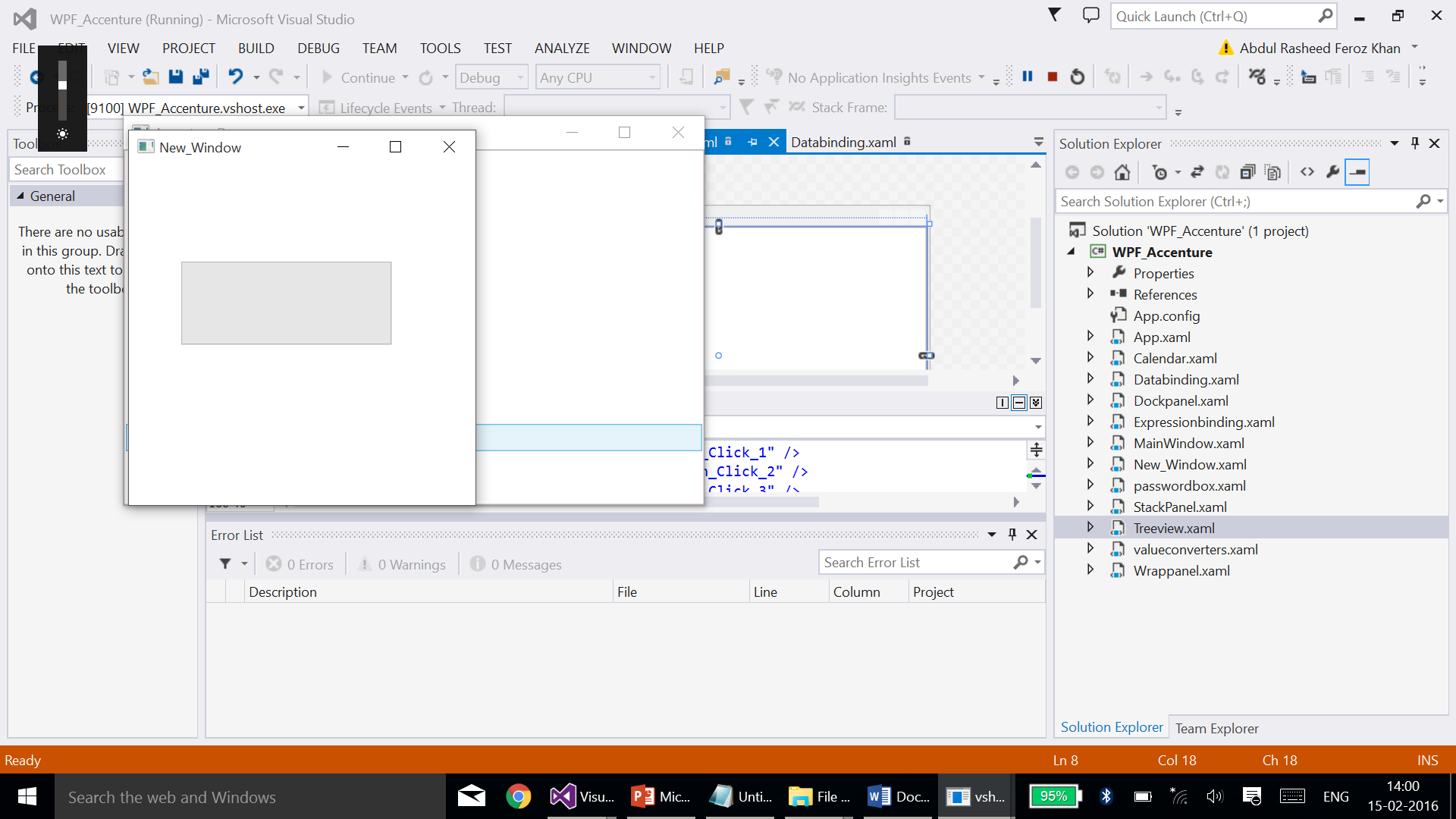
Task: Open Debug configuration dropdown
Action: 491,77
